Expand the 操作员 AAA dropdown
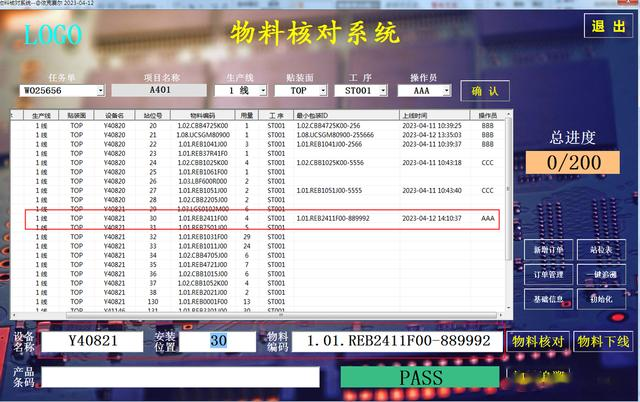The image size is (640, 402). [447, 91]
